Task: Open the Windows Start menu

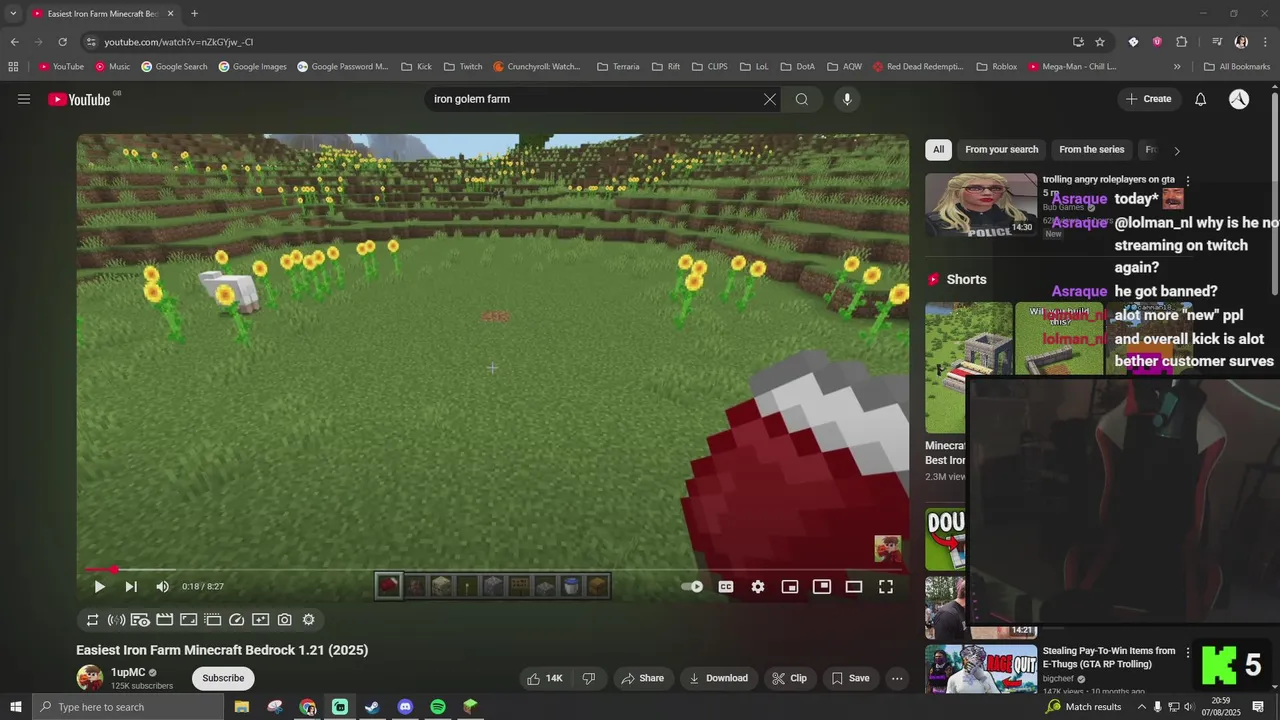Action: 15,707
